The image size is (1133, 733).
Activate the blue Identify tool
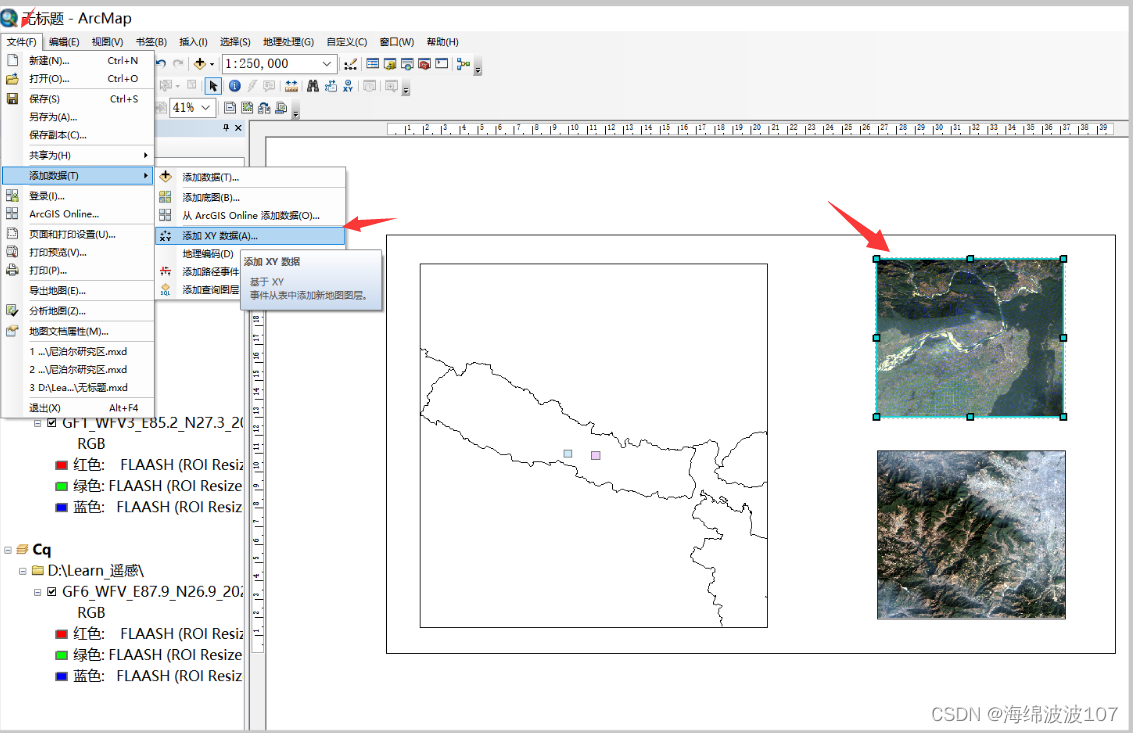coord(235,86)
